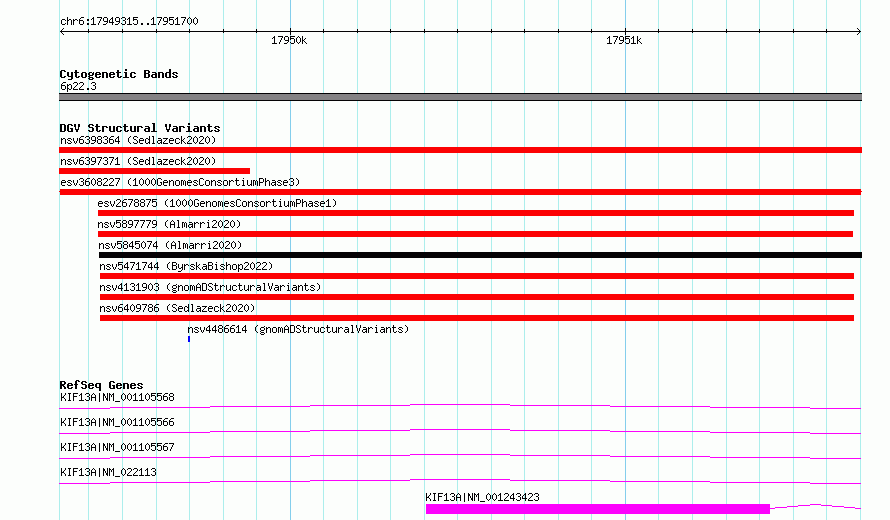Click the red bar under nsv5471744

[477, 276]
